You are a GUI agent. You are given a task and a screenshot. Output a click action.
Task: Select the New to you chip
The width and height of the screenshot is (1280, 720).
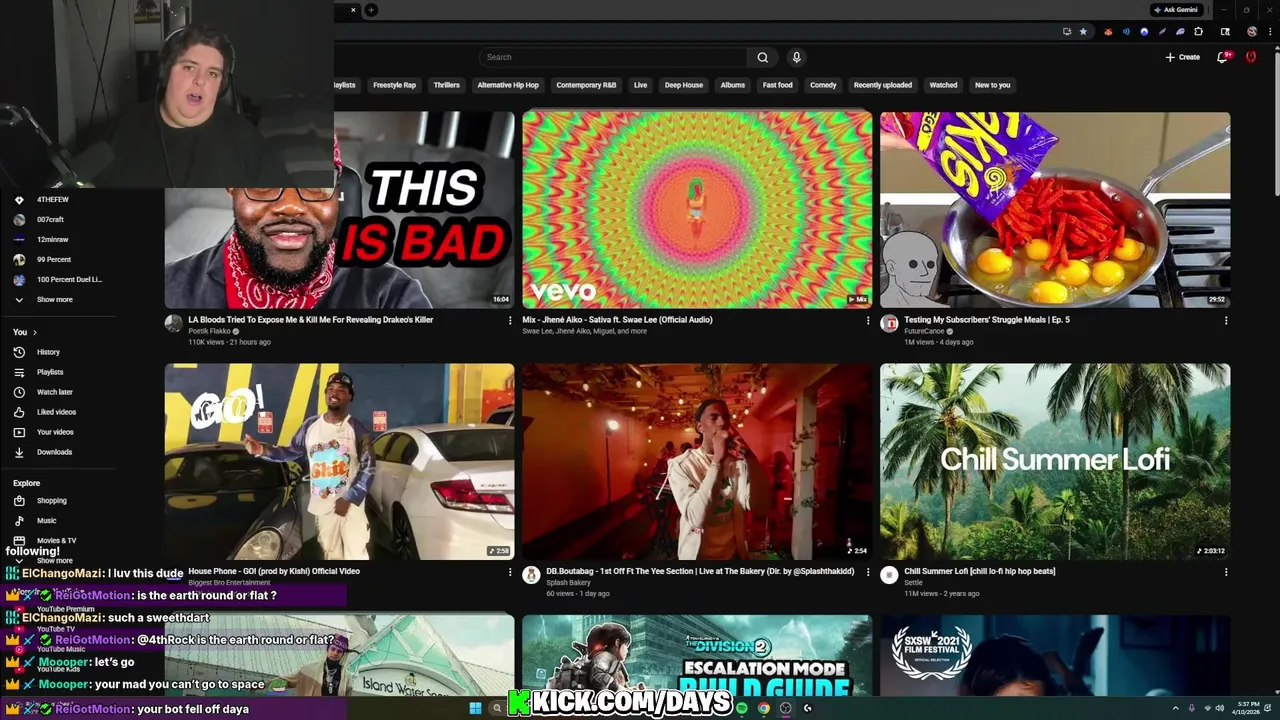(x=992, y=85)
